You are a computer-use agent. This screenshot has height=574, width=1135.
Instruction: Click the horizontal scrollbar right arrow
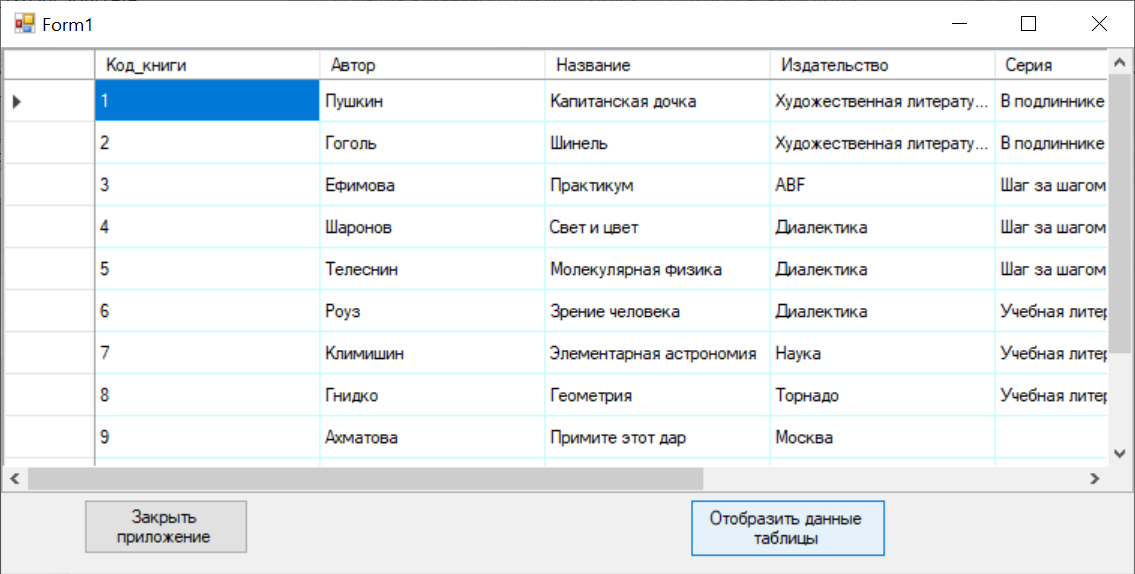pos(1094,479)
